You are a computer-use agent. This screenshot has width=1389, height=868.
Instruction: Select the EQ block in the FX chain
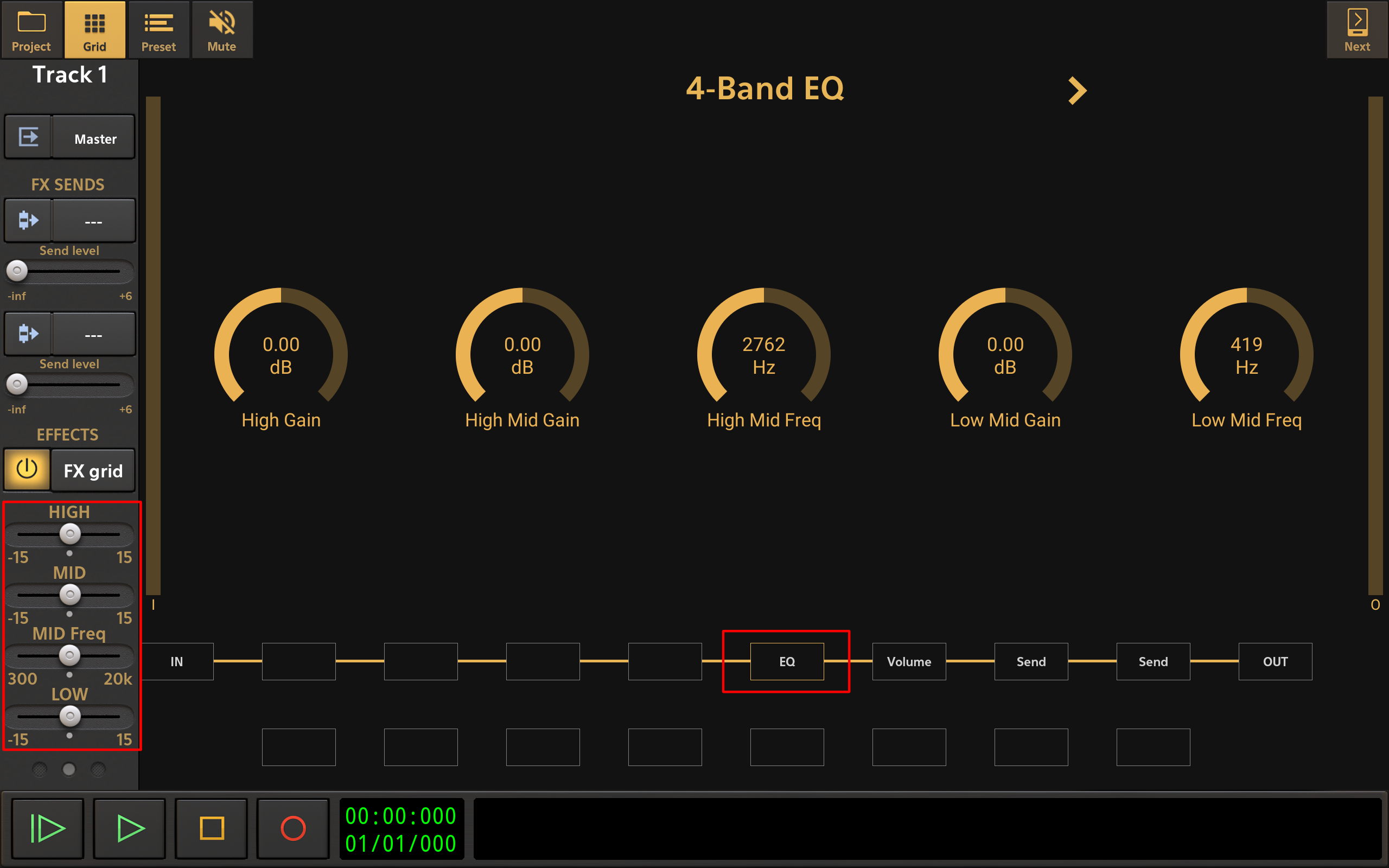tap(786, 661)
